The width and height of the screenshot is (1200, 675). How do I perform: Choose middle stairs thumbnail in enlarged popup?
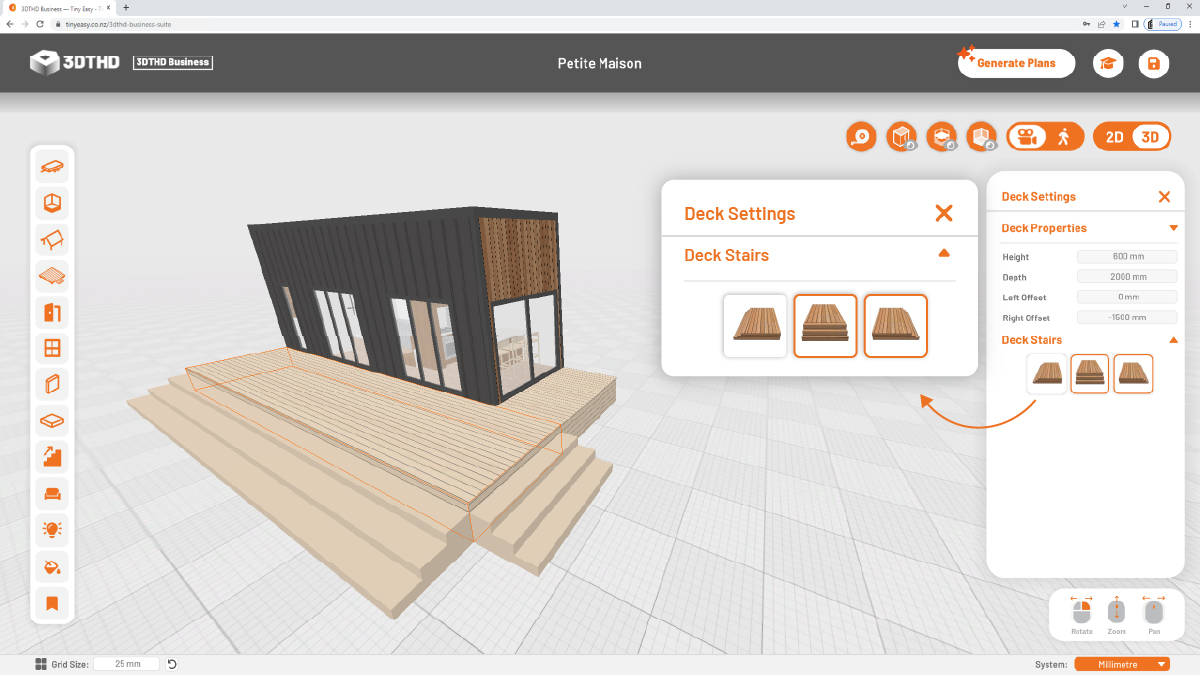[x=825, y=325]
